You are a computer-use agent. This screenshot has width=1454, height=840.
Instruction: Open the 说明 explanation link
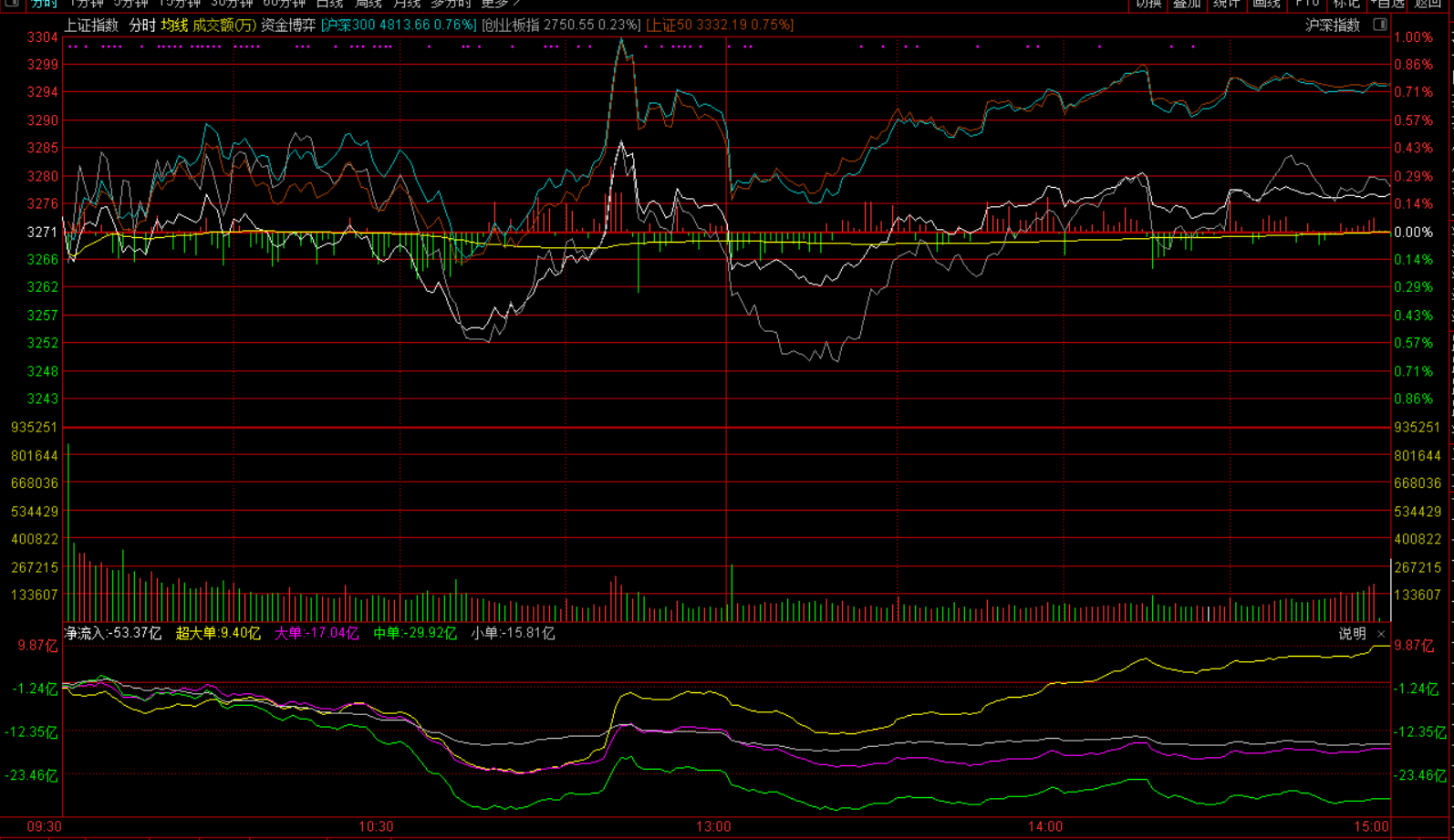1352,634
